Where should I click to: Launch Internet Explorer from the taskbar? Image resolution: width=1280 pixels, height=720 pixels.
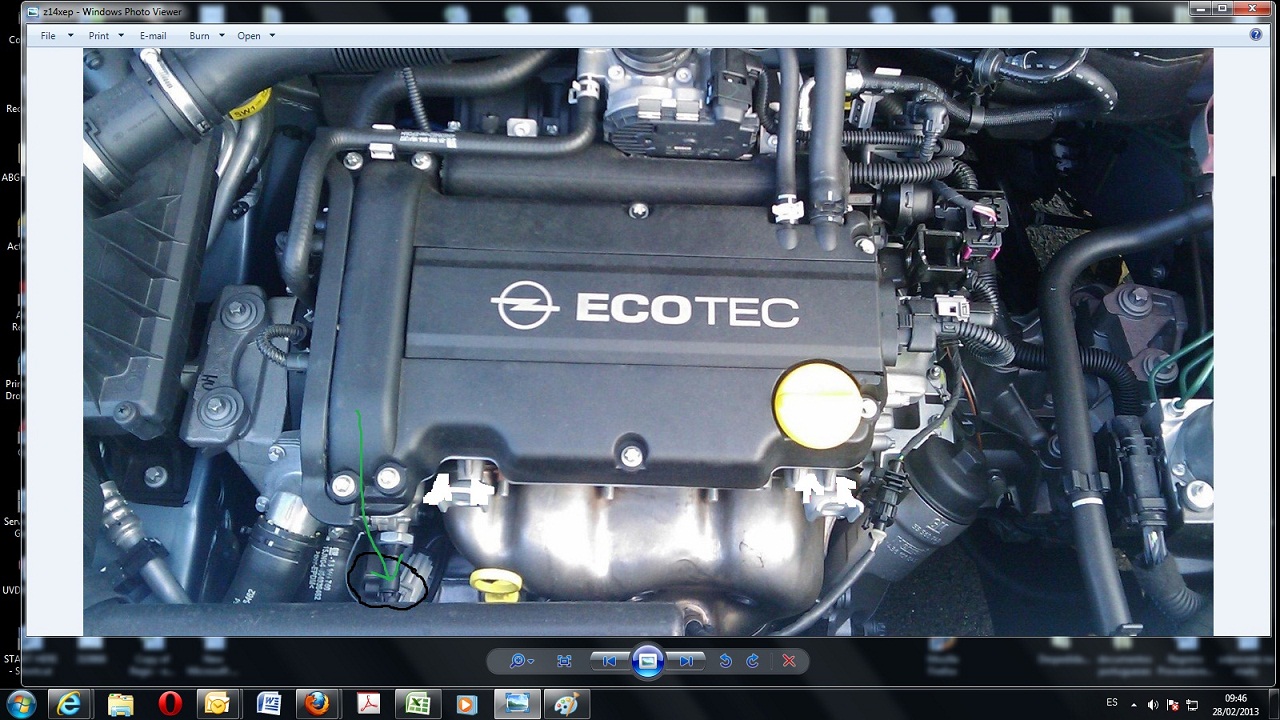(x=70, y=704)
